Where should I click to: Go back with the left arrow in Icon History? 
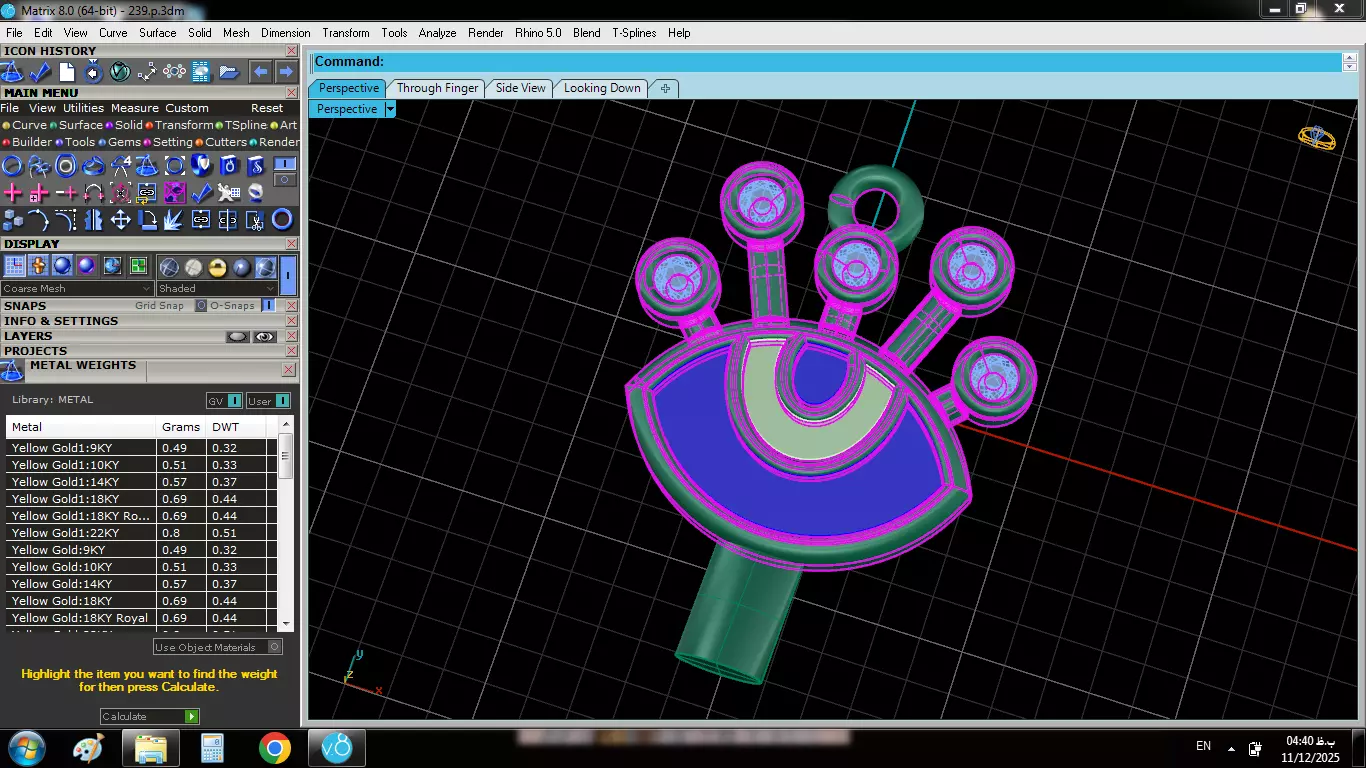tap(261, 72)
